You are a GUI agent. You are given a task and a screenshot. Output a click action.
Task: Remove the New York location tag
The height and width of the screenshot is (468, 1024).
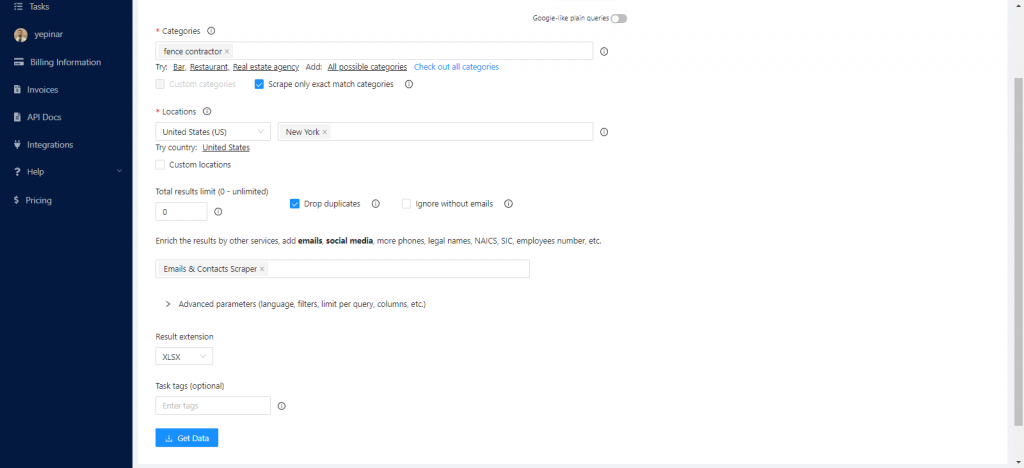(325, 132)
